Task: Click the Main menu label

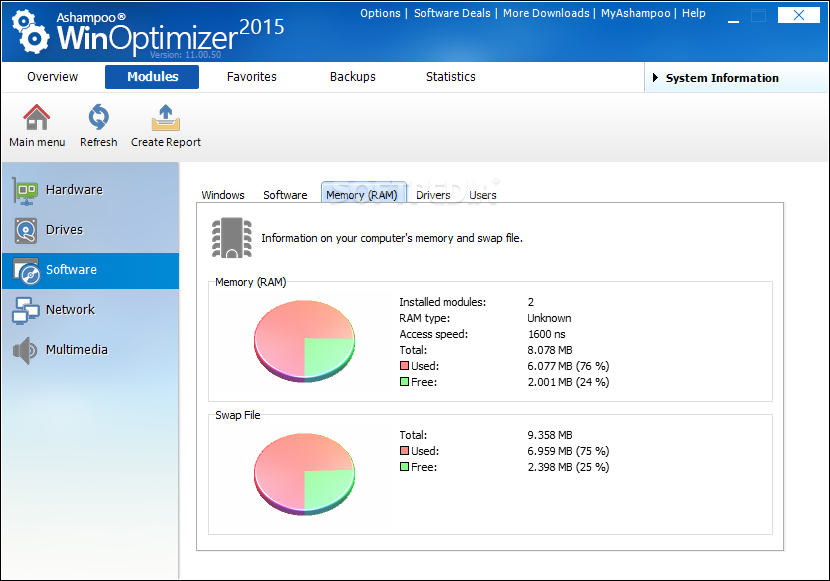Action: point(37,142)
